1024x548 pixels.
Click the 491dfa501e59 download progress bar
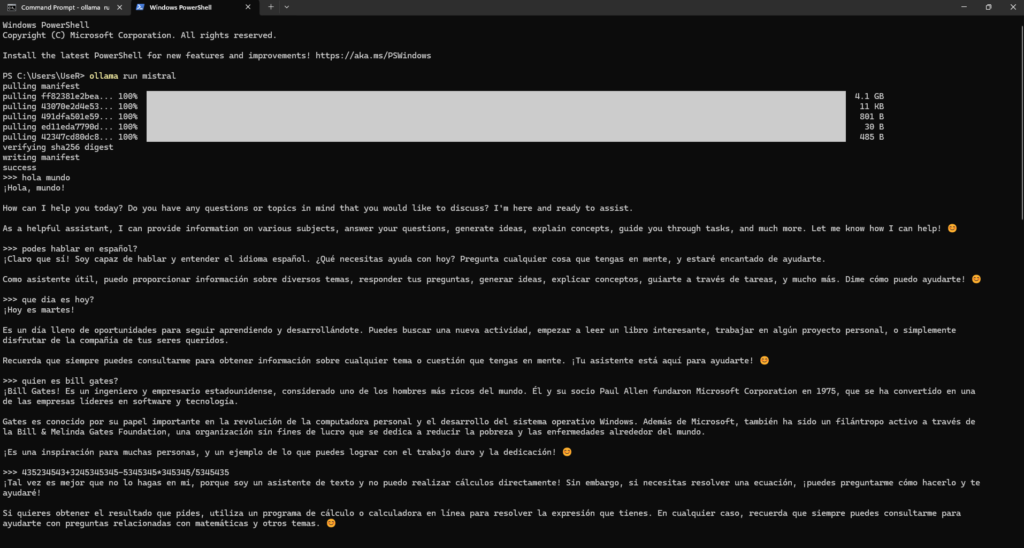(496, 116)
